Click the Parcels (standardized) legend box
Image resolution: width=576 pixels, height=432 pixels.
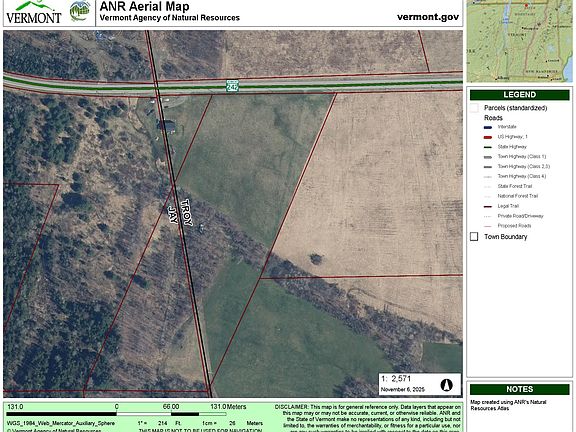tap(474, 108)
